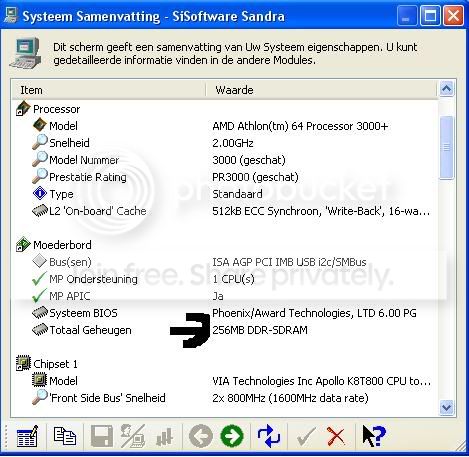Click the greyed-out save floppy icon

(x=102, y=436)
